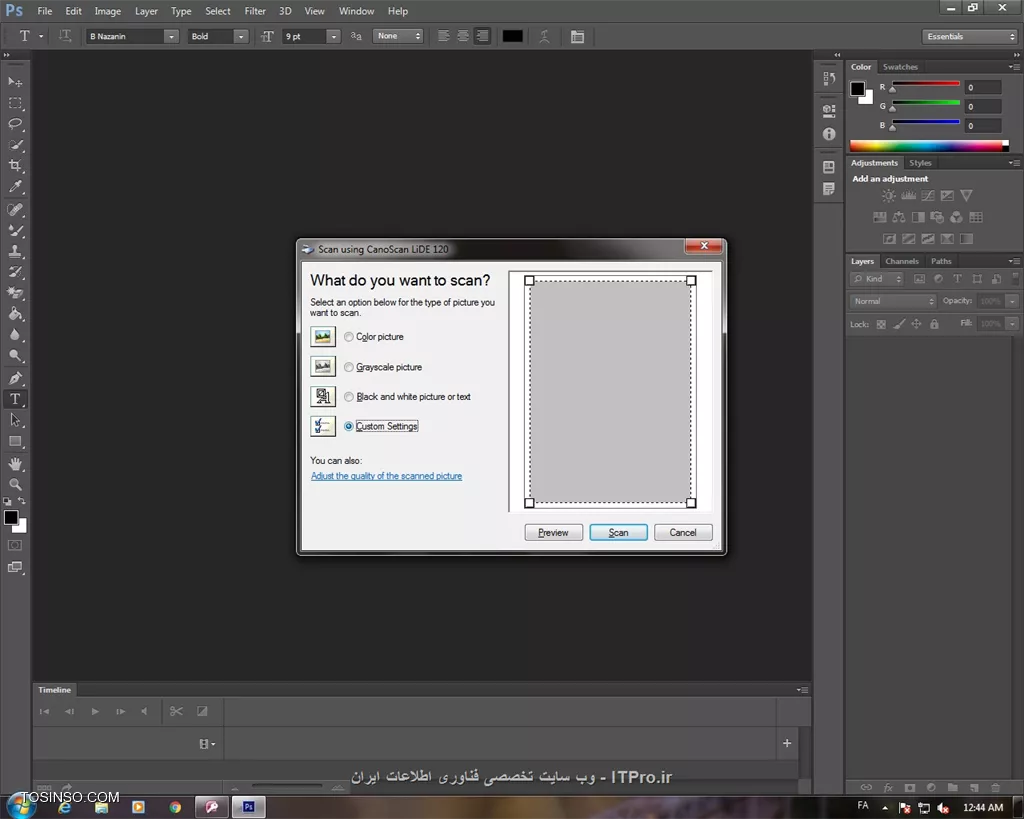The image size is (1024, 819).
Task: Open the Color panel flyout menu
Action: [x=1014, y=67]
